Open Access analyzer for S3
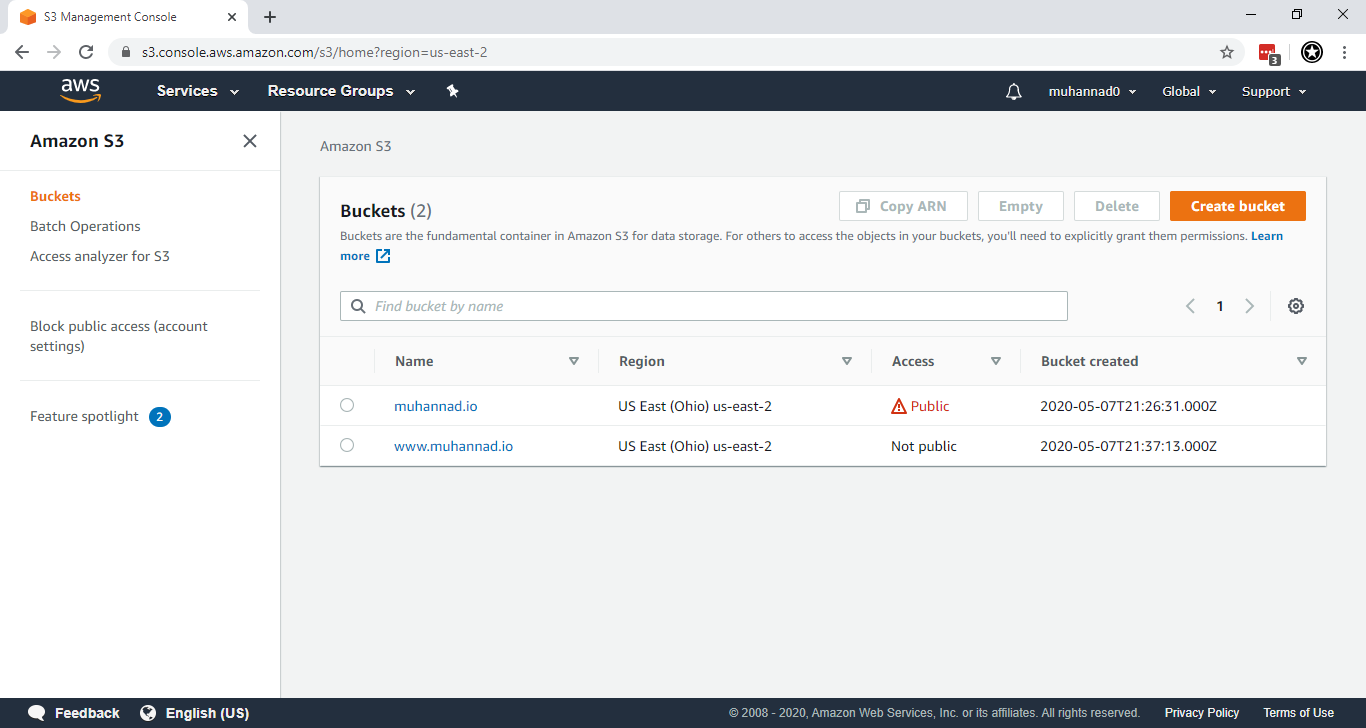 pyautogui.click(x=100, y=256)
